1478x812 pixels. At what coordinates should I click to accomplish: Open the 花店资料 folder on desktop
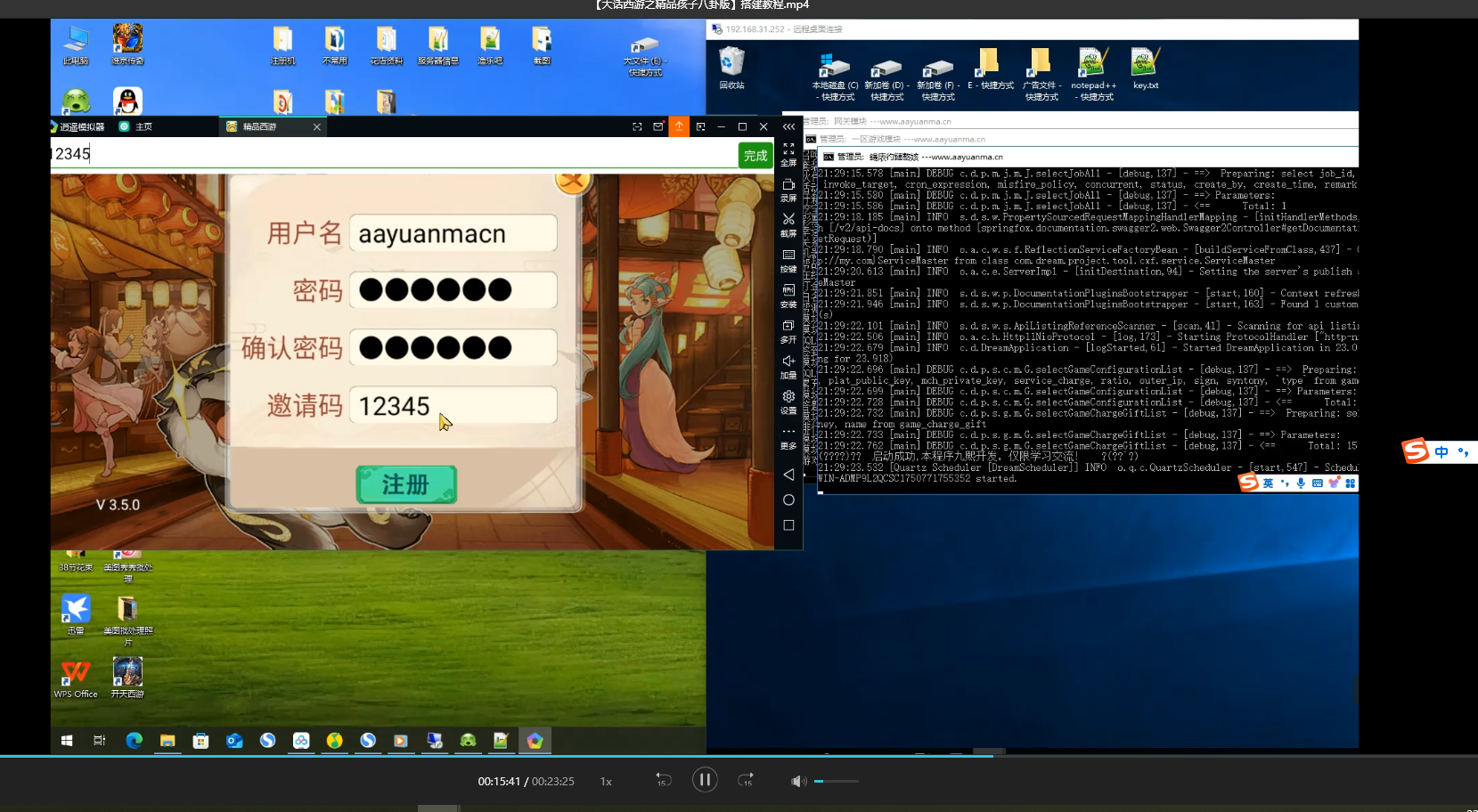[x=387, y=45]
